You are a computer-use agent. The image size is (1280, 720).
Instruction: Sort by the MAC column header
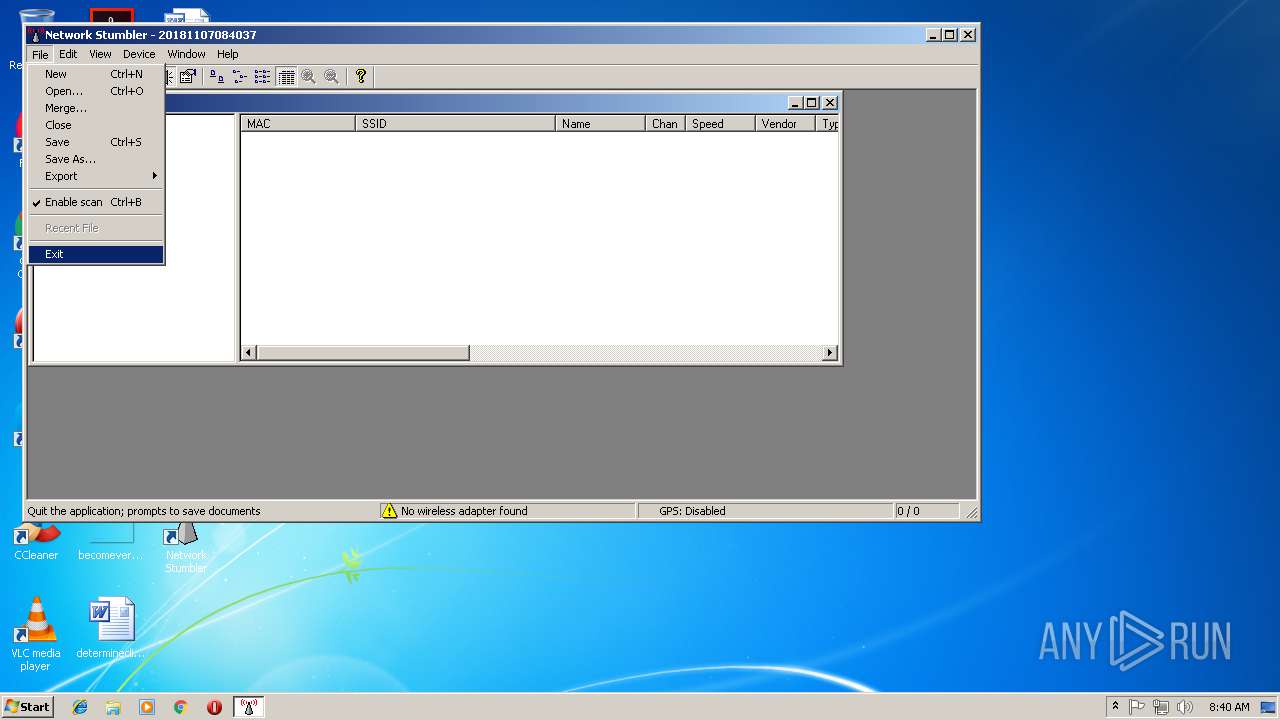(298, 124)
